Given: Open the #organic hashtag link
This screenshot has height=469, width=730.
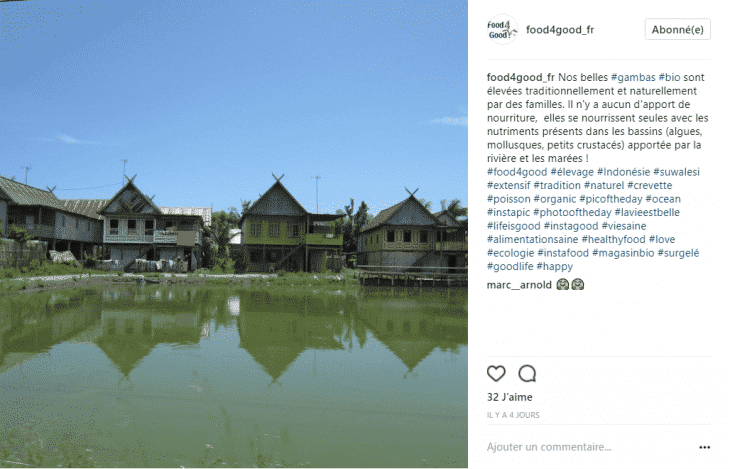Looking at the screenshot, I should coord(555,199).
